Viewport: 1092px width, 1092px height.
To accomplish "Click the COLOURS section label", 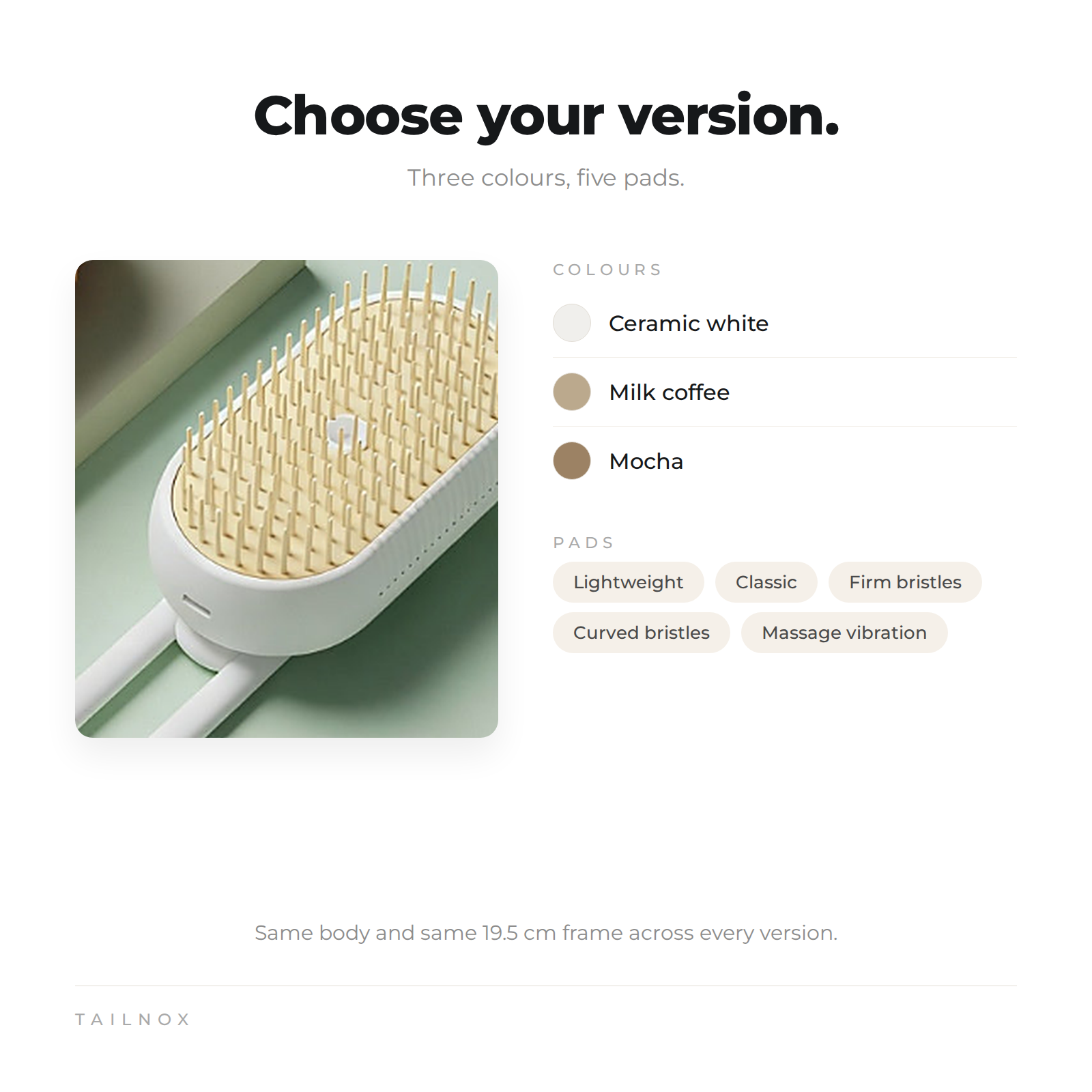I will (x=607, y=270).
